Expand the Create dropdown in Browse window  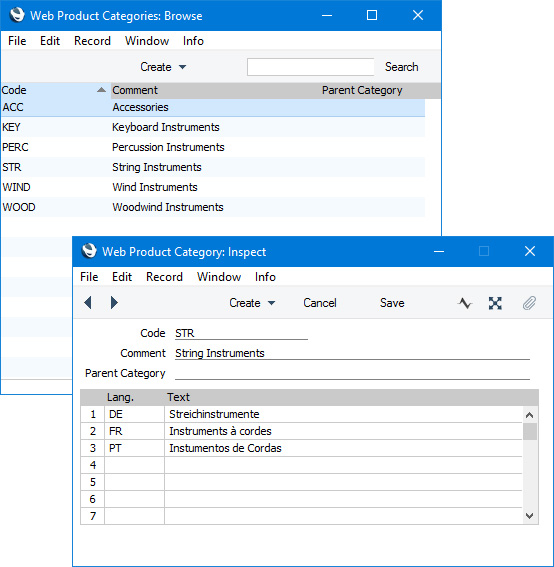tap(163, 67)
